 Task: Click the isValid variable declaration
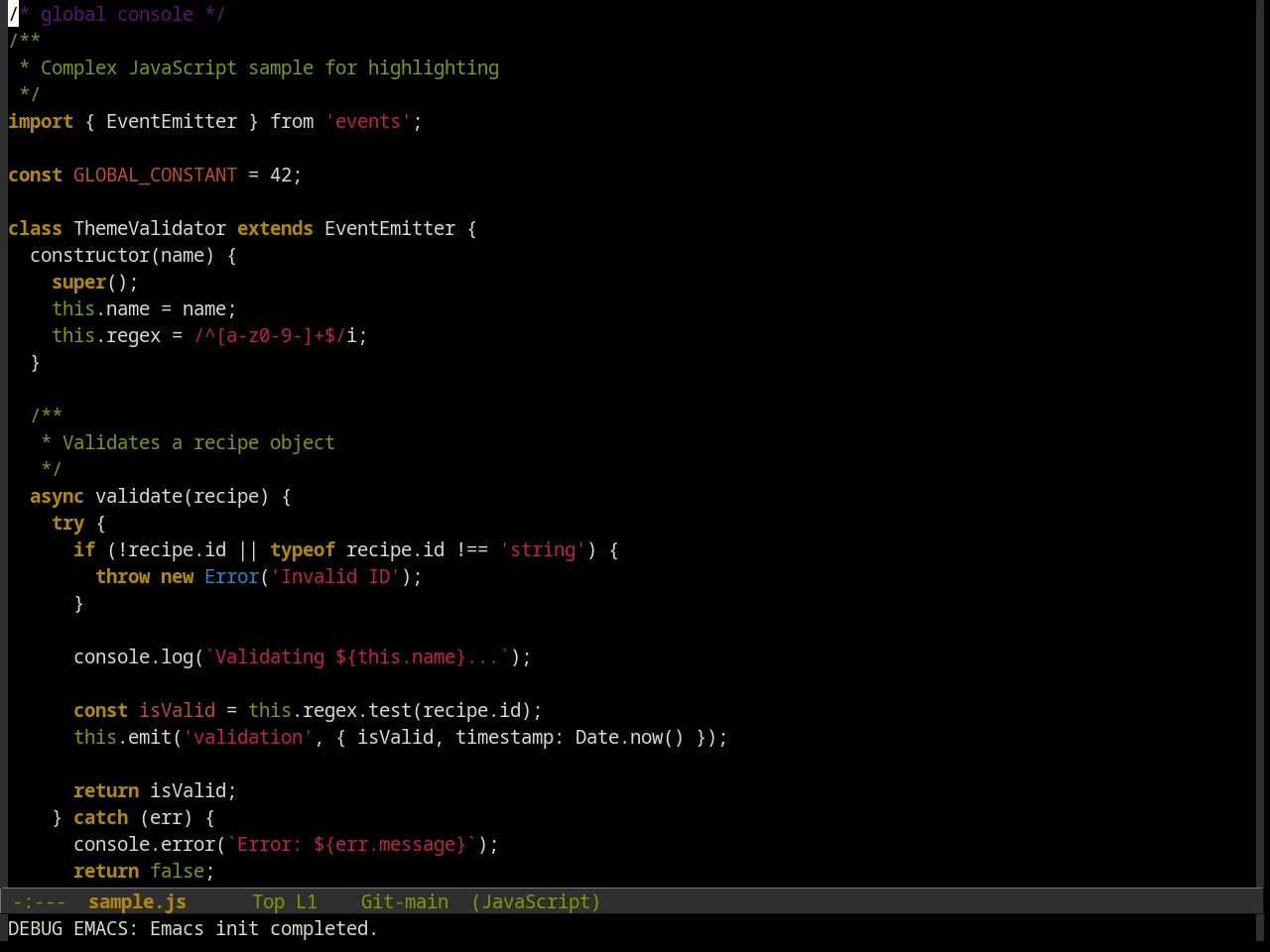click(x=177, y=710)
